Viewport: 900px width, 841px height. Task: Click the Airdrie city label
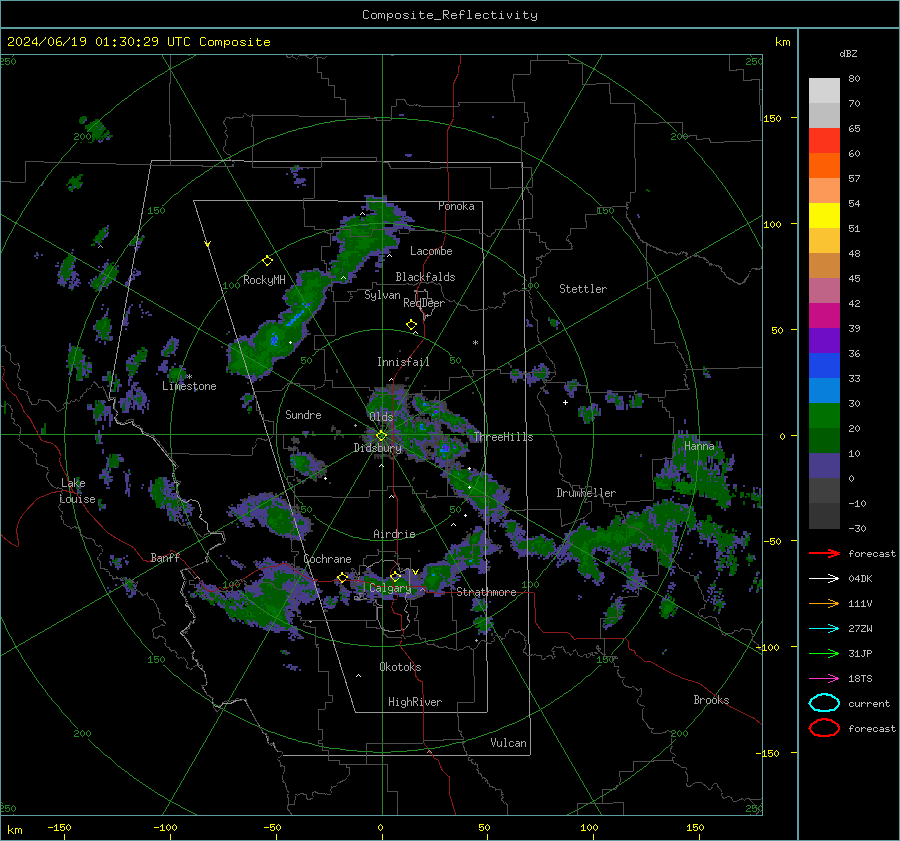(394, 534)
